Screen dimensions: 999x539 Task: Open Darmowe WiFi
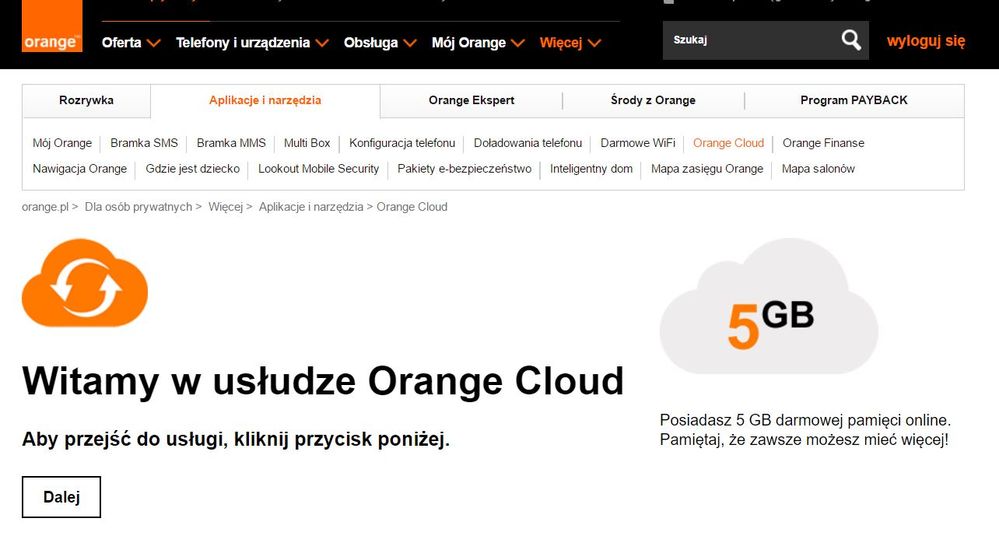(x=638, y=143)
